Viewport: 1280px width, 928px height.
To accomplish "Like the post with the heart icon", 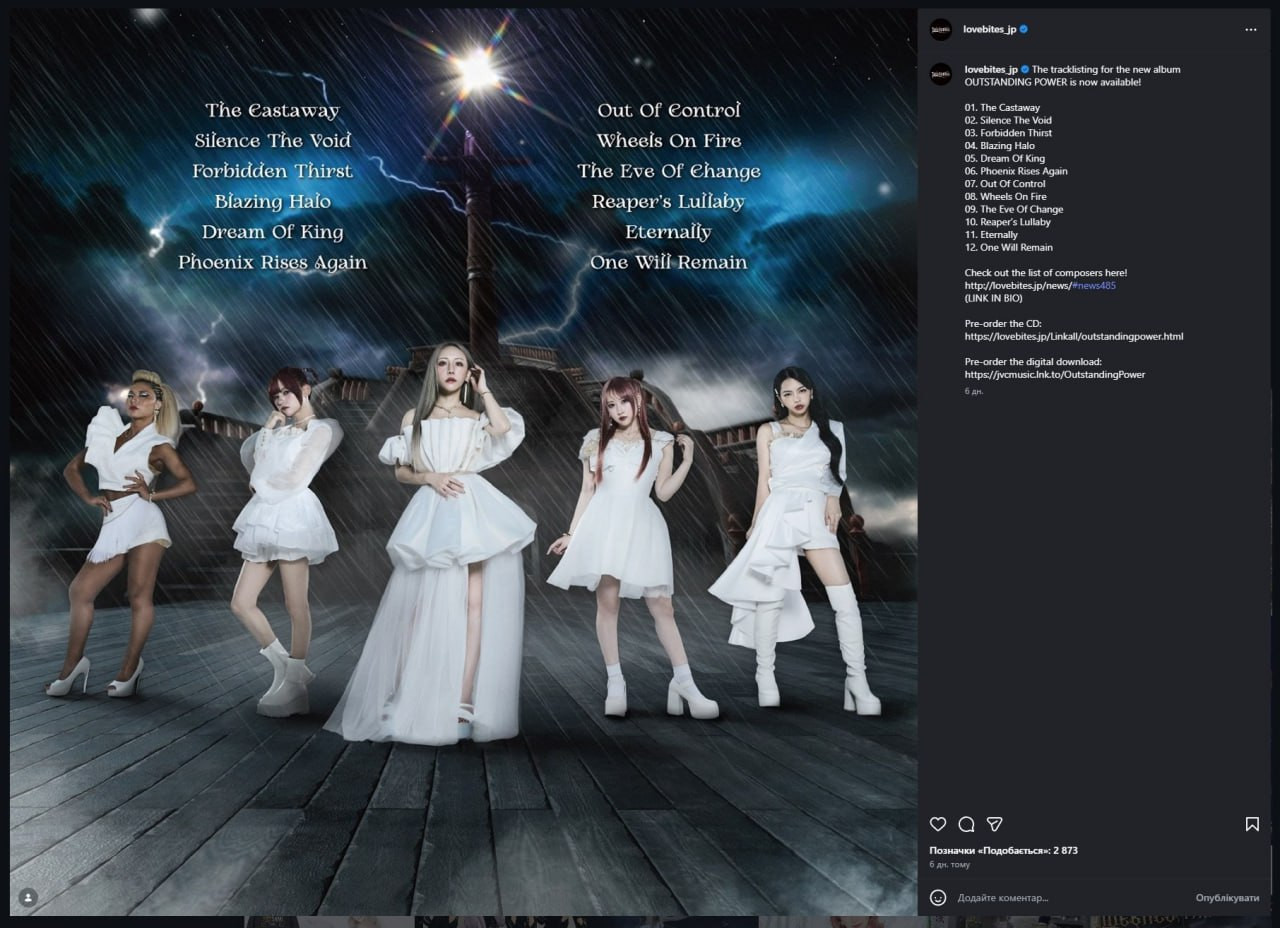I will [938, 824].
